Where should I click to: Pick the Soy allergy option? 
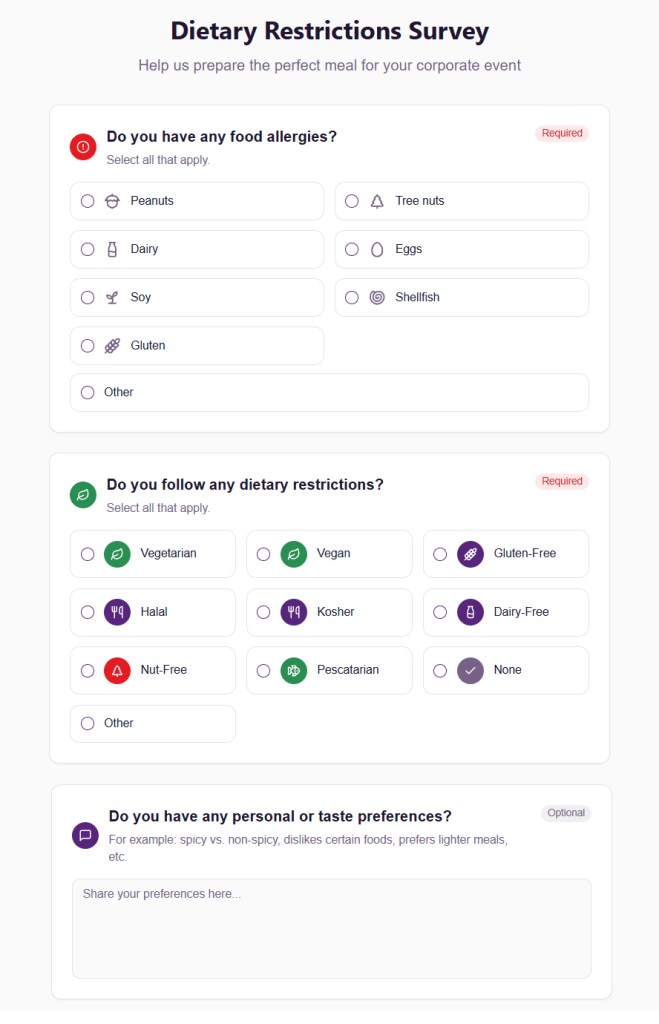(88, 297)
